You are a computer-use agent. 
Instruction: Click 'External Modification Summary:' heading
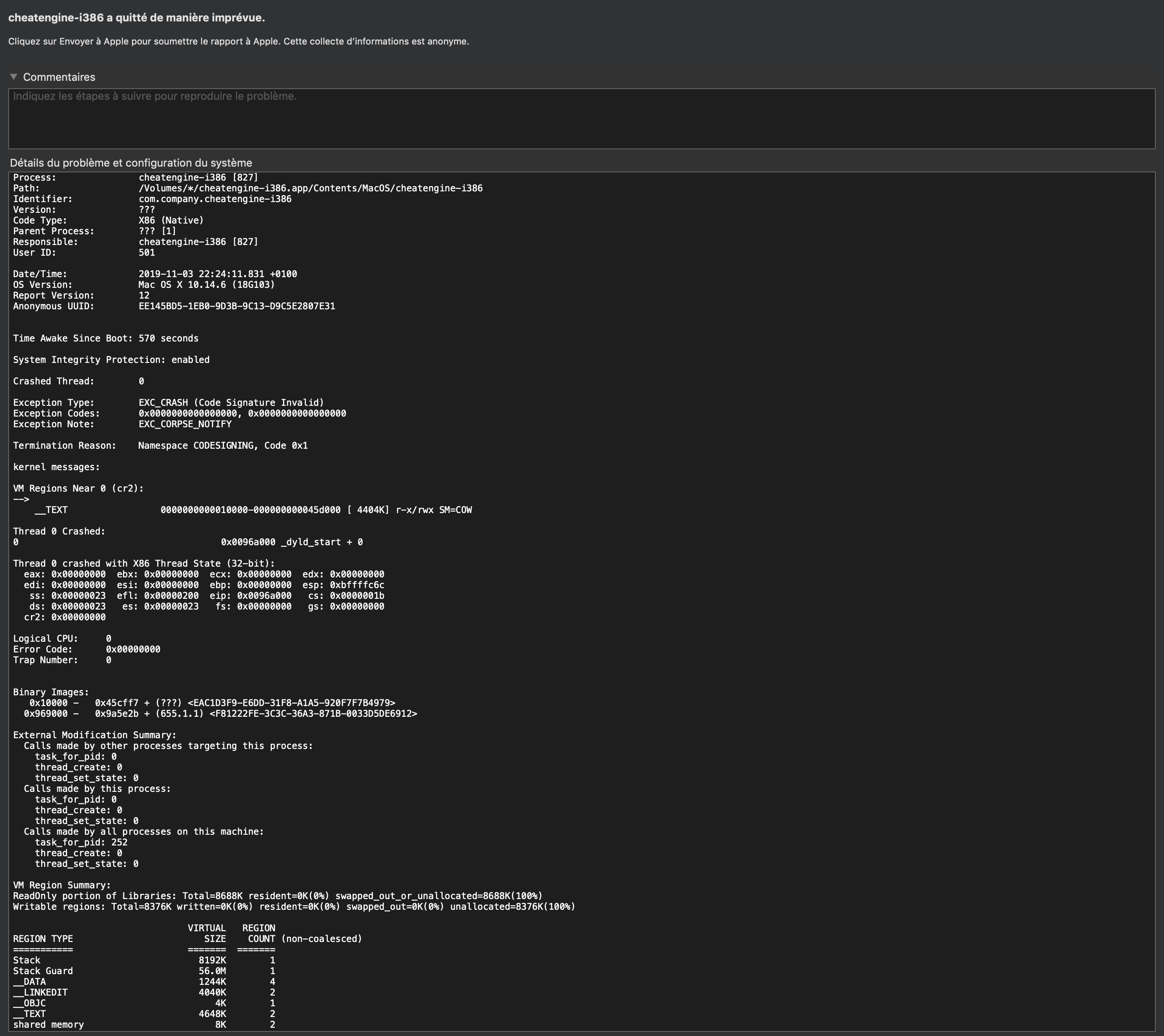point(94,735)
